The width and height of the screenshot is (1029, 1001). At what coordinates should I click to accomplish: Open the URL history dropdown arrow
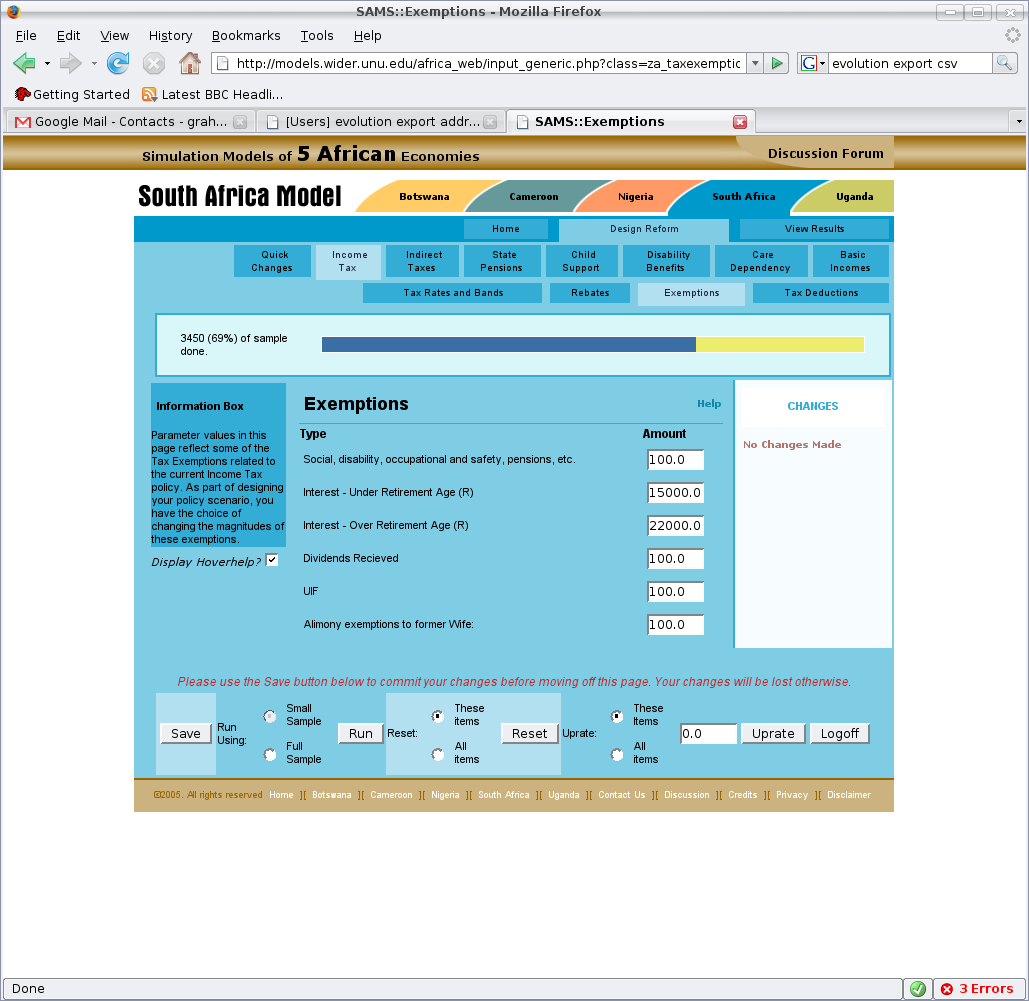[755, 63]
